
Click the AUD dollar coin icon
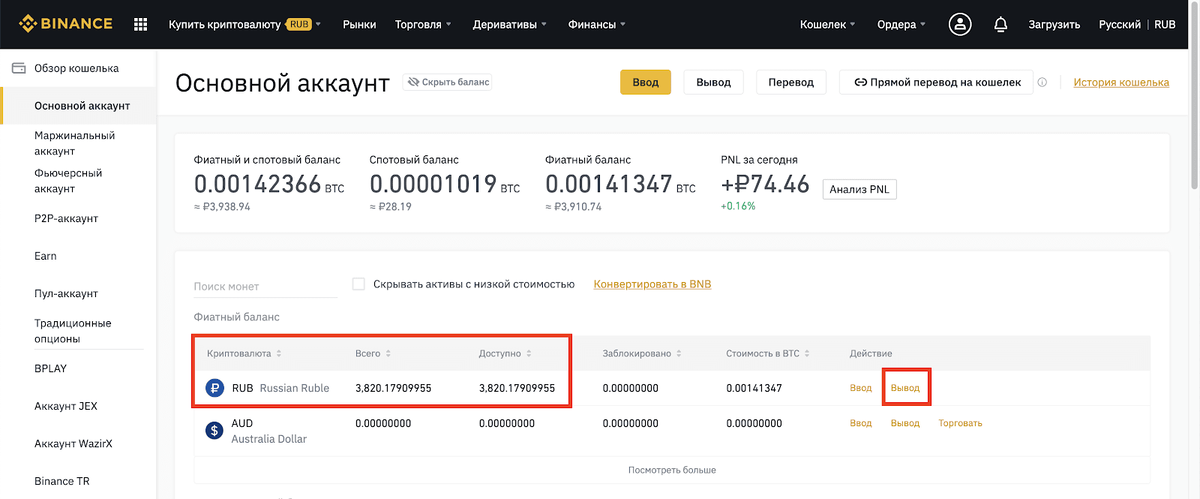(x=214, y=431)
